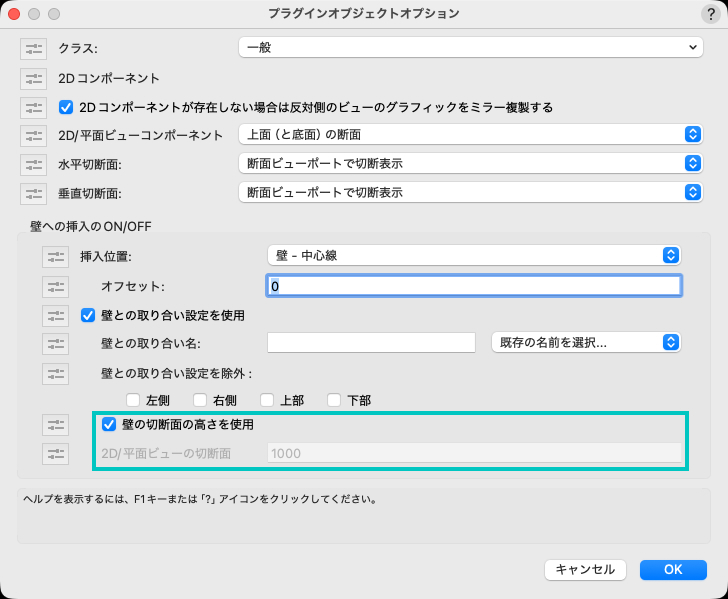Click the settings icon beside 水平切断面

pos(33,164)
